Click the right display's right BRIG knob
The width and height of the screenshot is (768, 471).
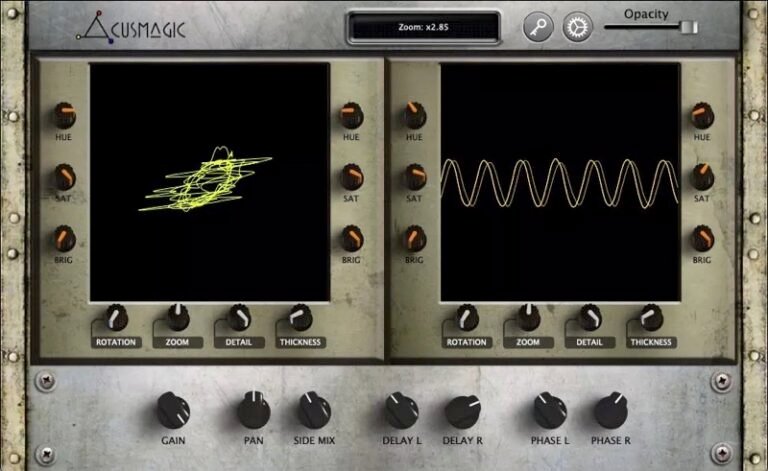702,238
